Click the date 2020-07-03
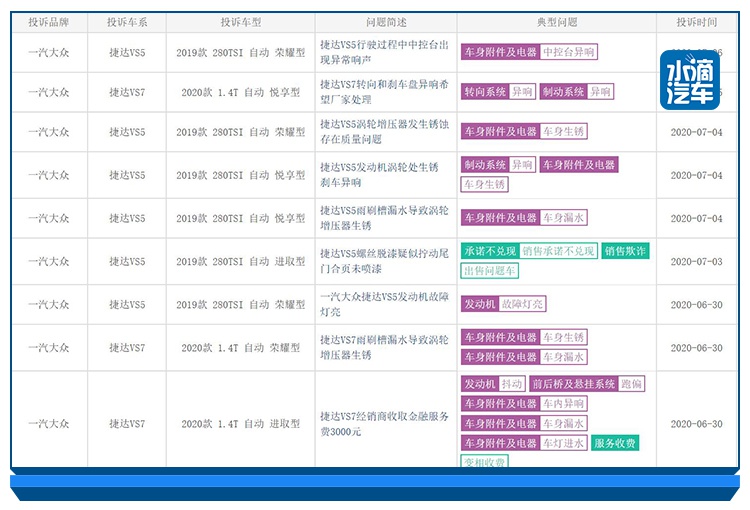The width and height of the screenshot is (750, 510). pos(696,261)
